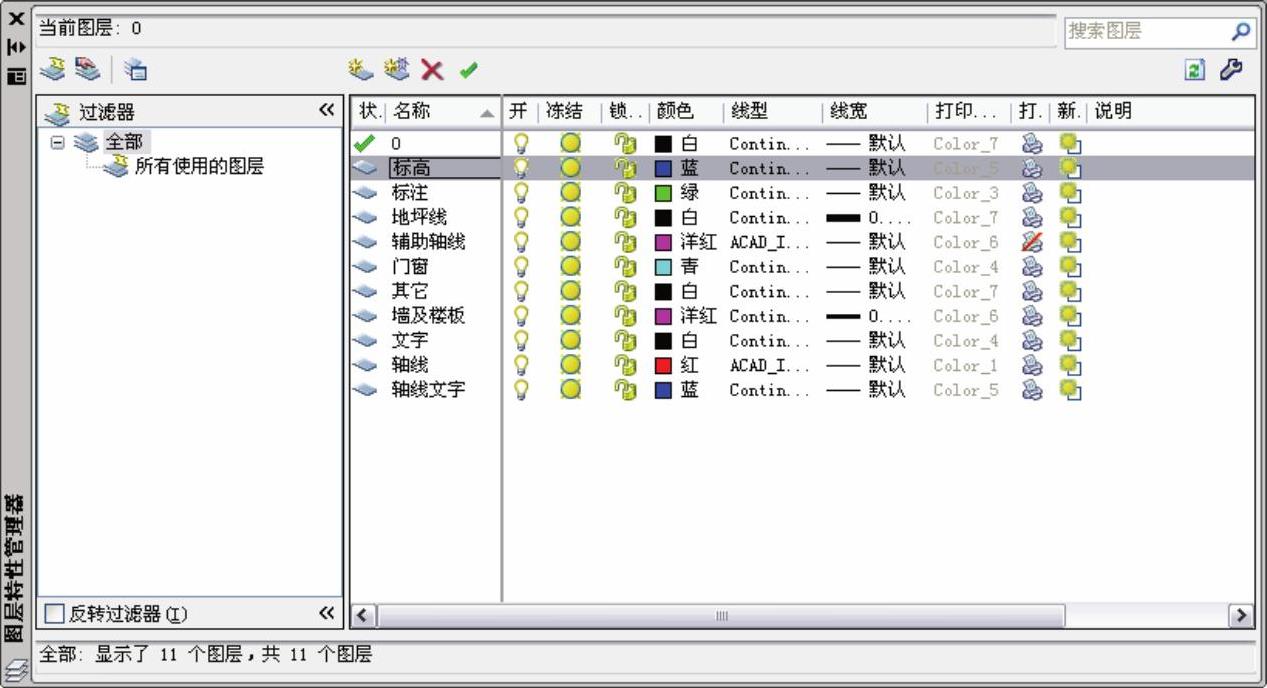Toggle new viewport freeze for 其它 layer
This screenshot has height=688, width=1267.
(x=1071, y=291)
